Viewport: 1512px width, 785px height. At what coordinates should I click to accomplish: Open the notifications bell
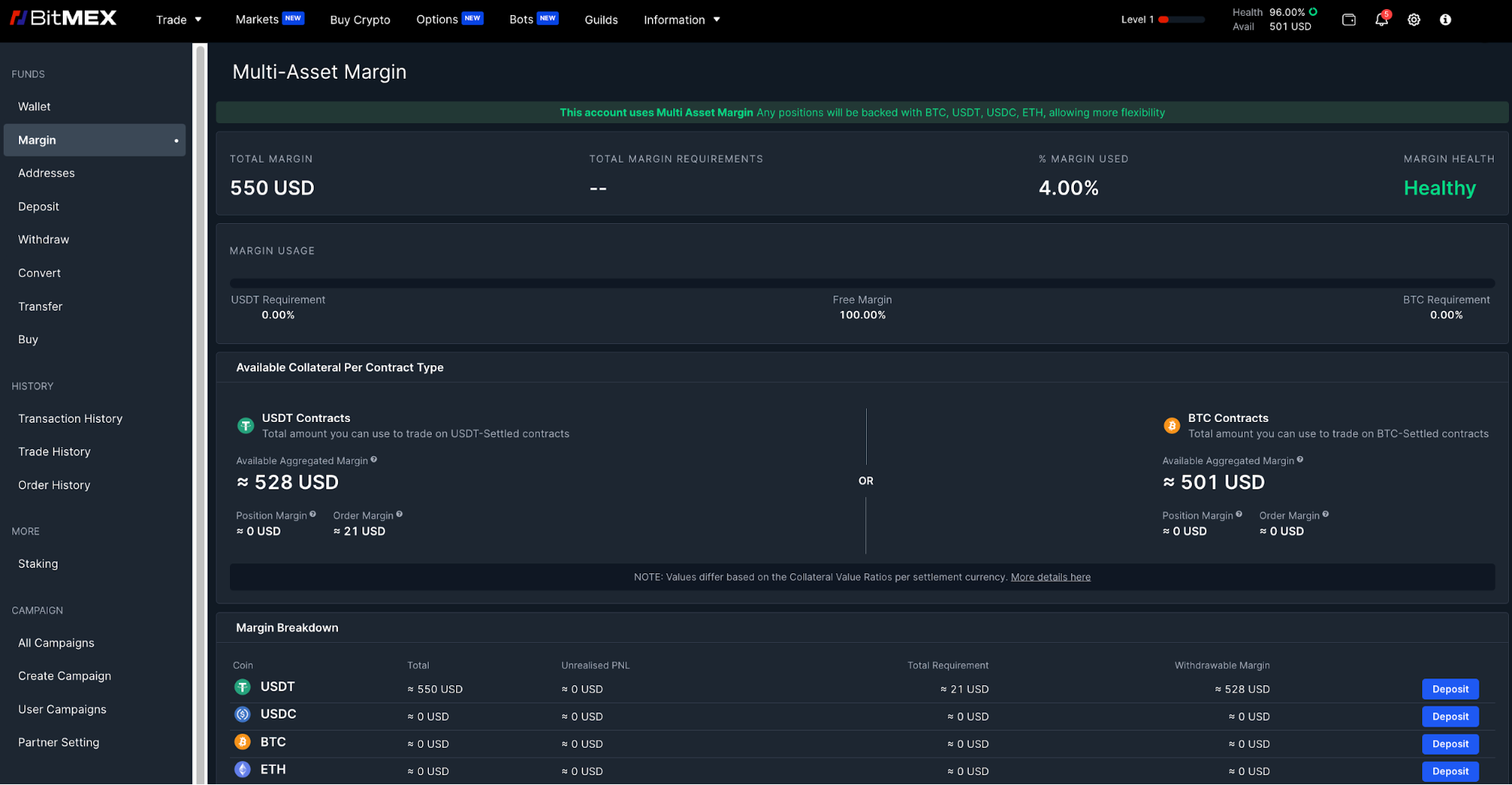point(1381,20)
